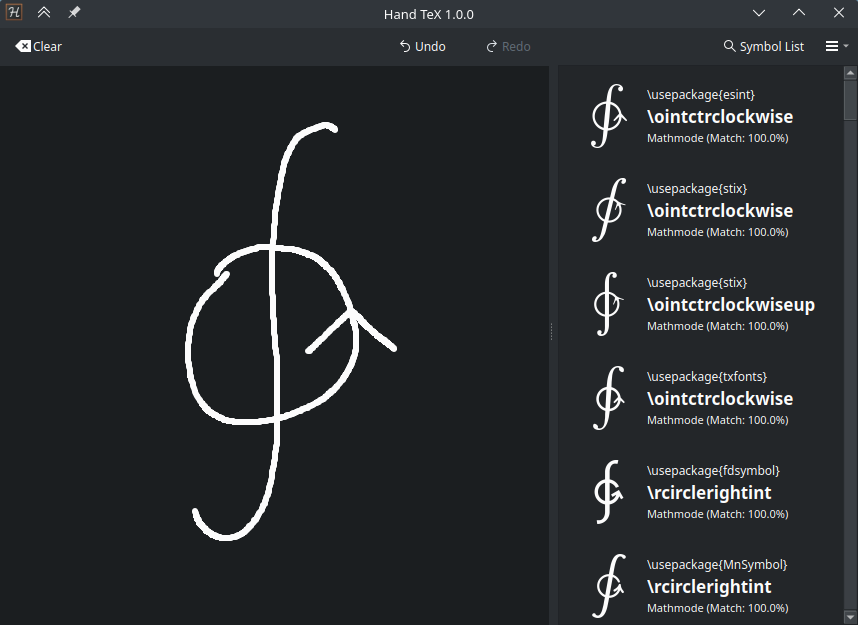Open the hamburger menu dropdown
Viewport: 858px width, 625px height.
click(x=837, y=47)
